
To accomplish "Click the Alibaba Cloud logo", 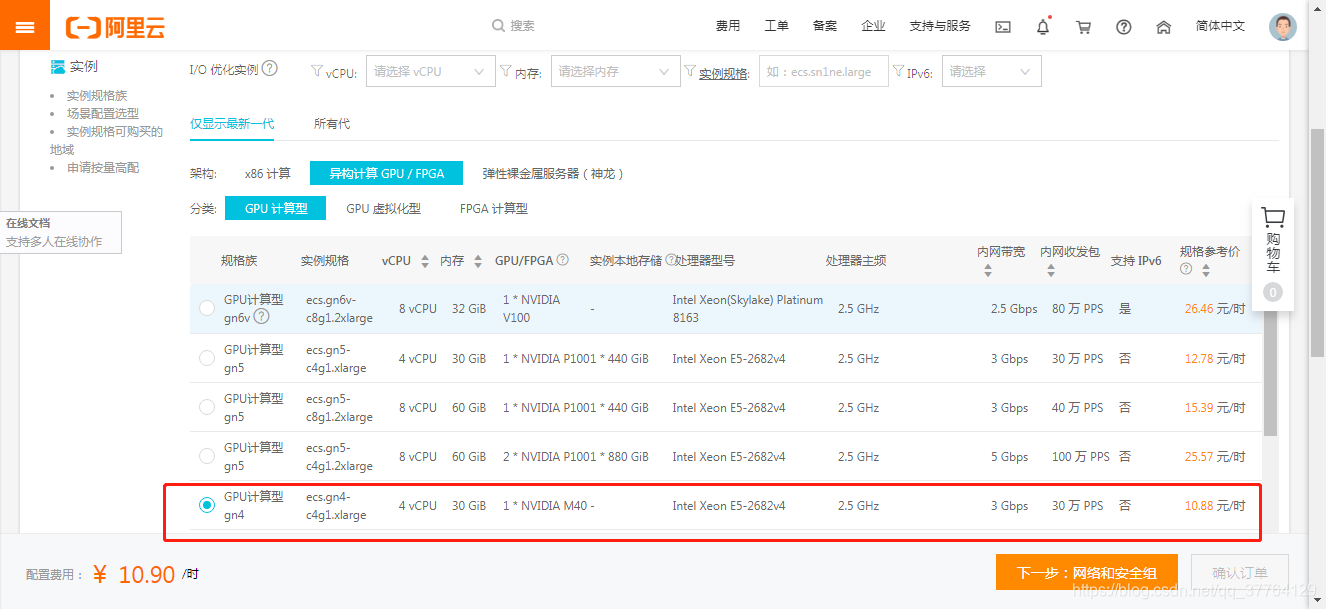I will point(115,27).
